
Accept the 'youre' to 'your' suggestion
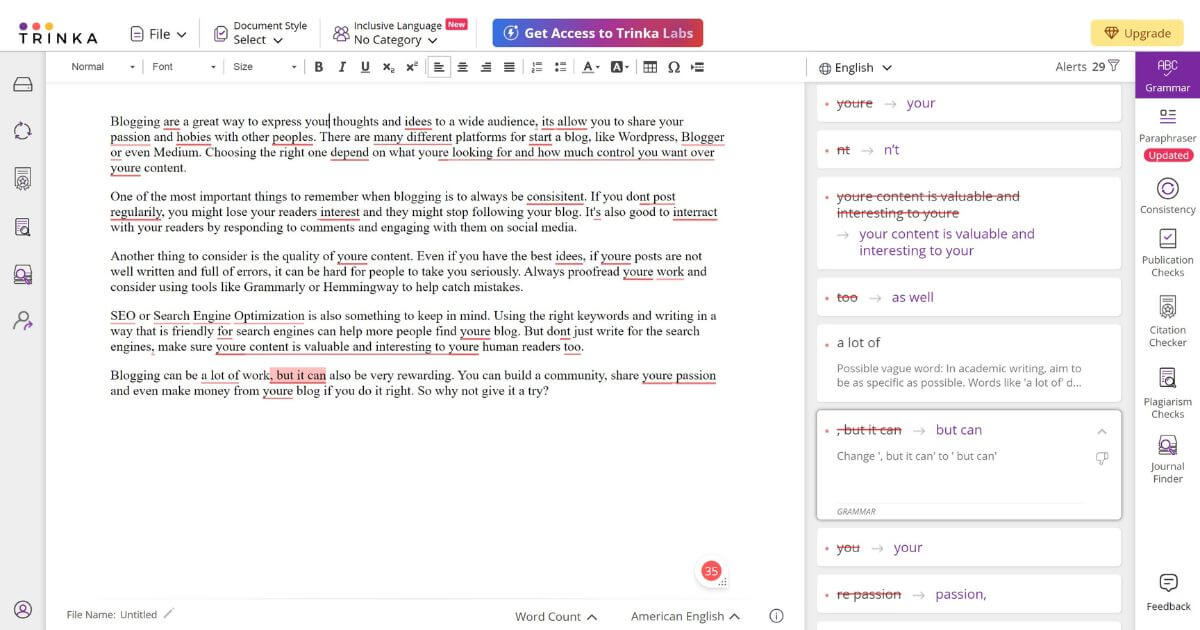pos(921,103)
